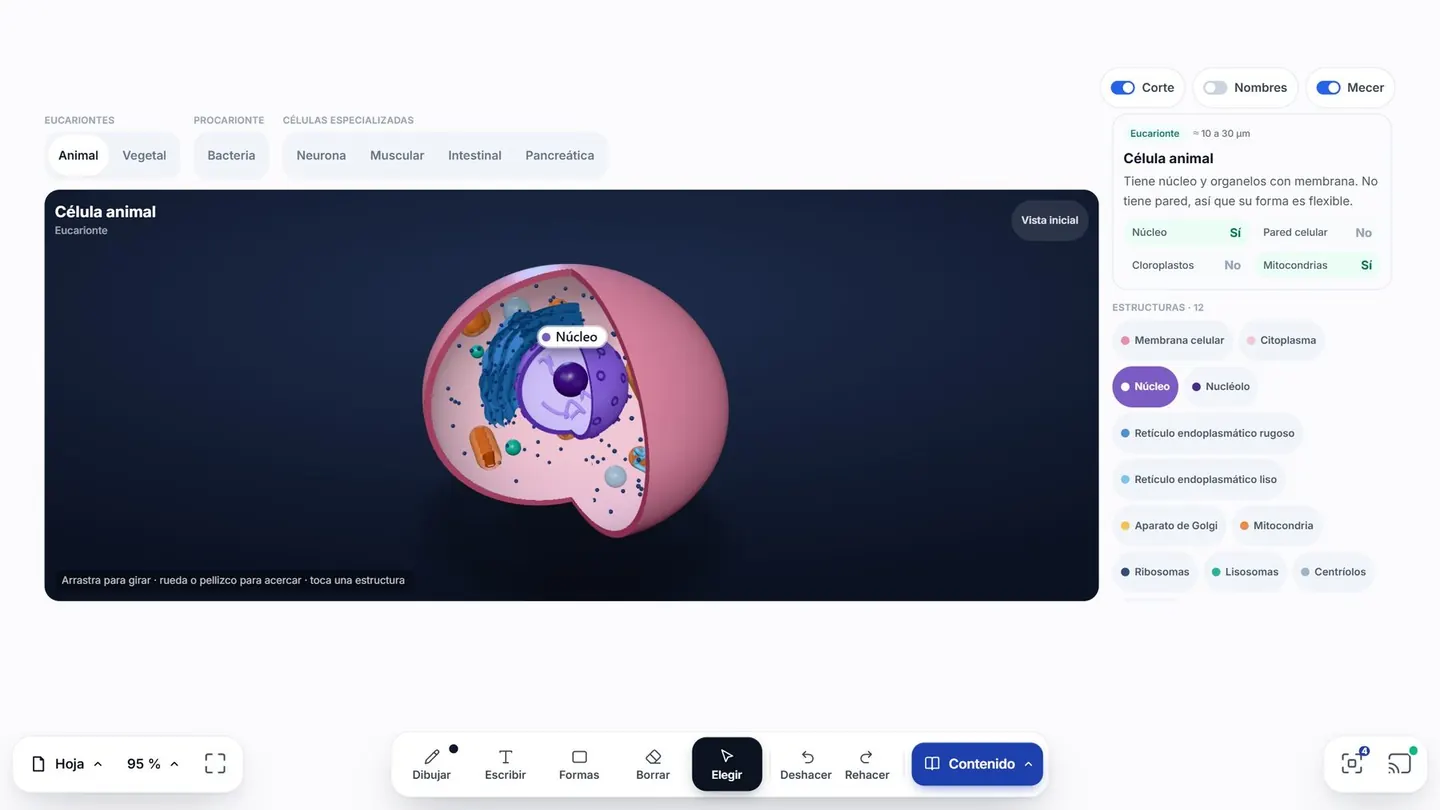
Task: Select the Bacteria tab
Action: [231, 155]
